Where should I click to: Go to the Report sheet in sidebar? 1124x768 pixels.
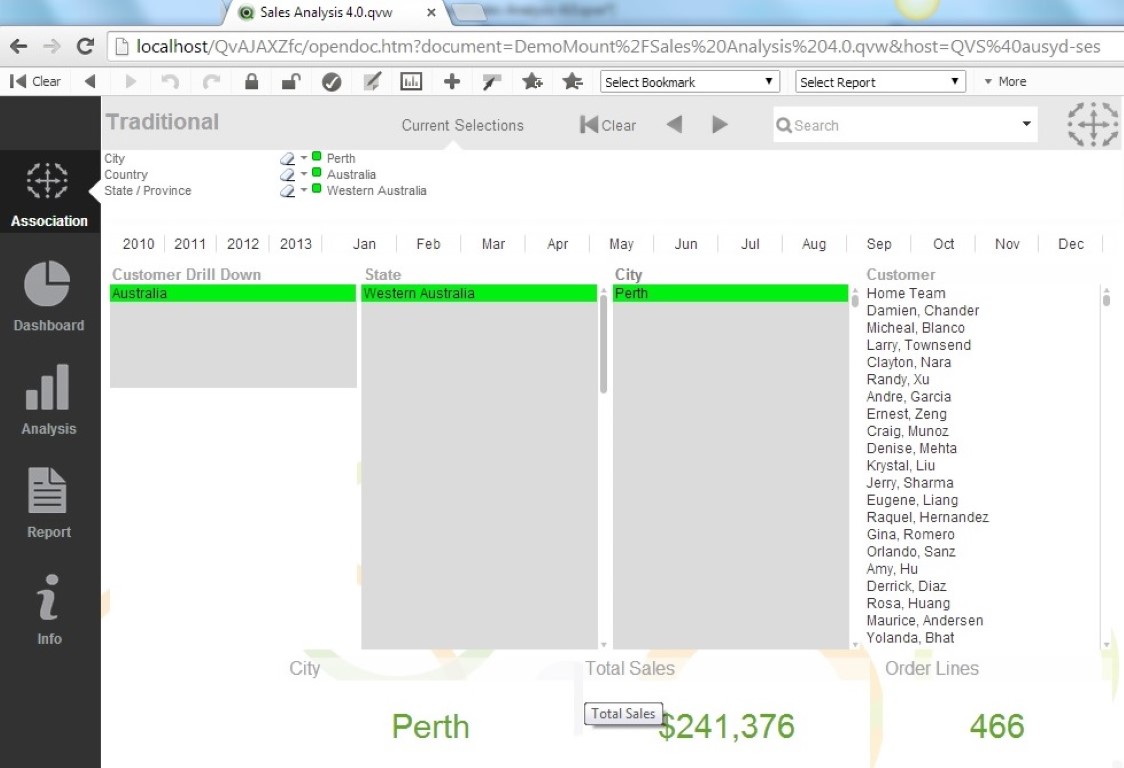point(48,503)
